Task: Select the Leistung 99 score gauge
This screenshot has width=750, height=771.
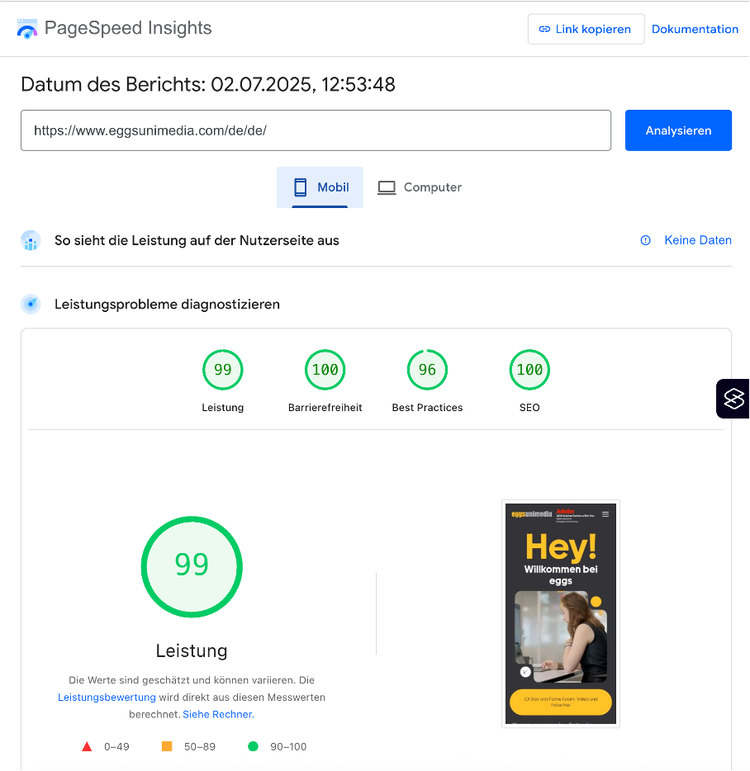Action: (222, 370)
